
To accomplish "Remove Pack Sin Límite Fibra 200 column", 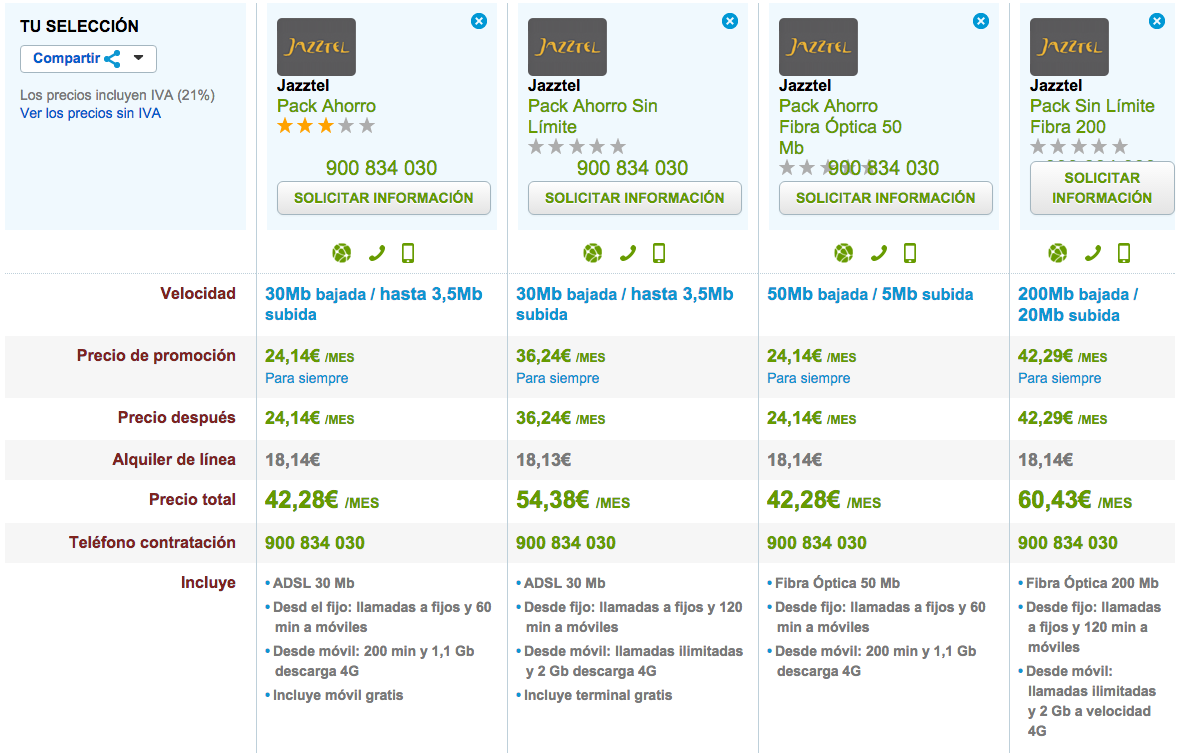I will click(1157, 21).
